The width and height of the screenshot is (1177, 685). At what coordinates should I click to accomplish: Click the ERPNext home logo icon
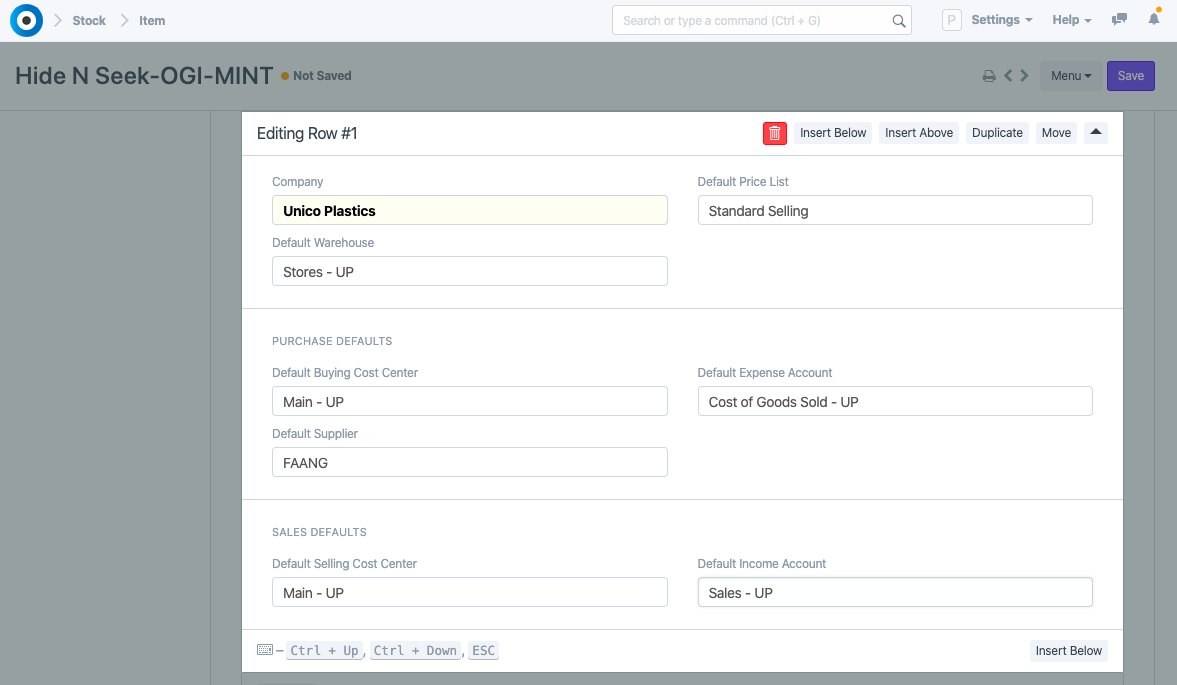coord(25,20)
